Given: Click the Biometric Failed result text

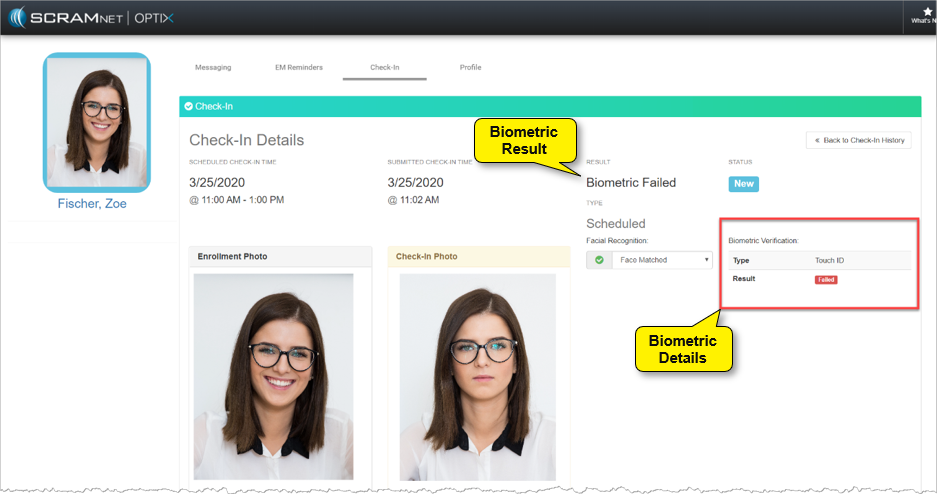Looking at the screenshot, I should (x=630, y=182).
